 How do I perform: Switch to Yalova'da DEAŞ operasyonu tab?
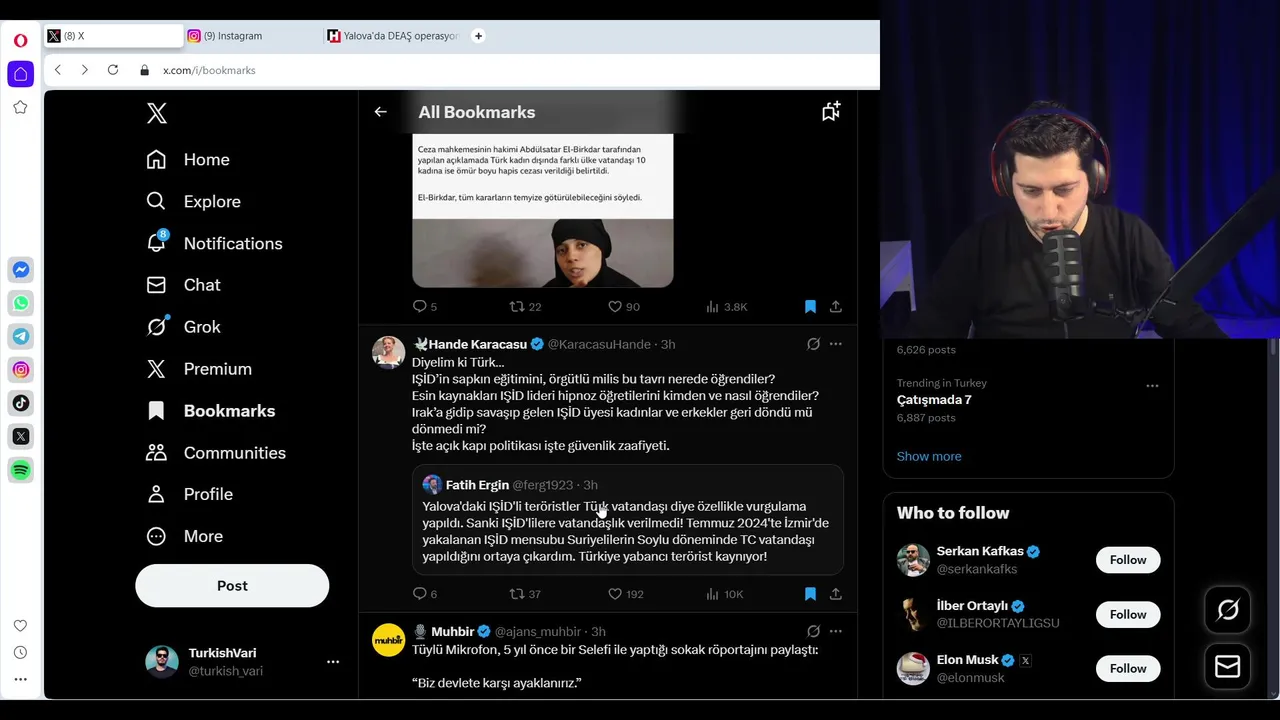(x=393, y=36)
